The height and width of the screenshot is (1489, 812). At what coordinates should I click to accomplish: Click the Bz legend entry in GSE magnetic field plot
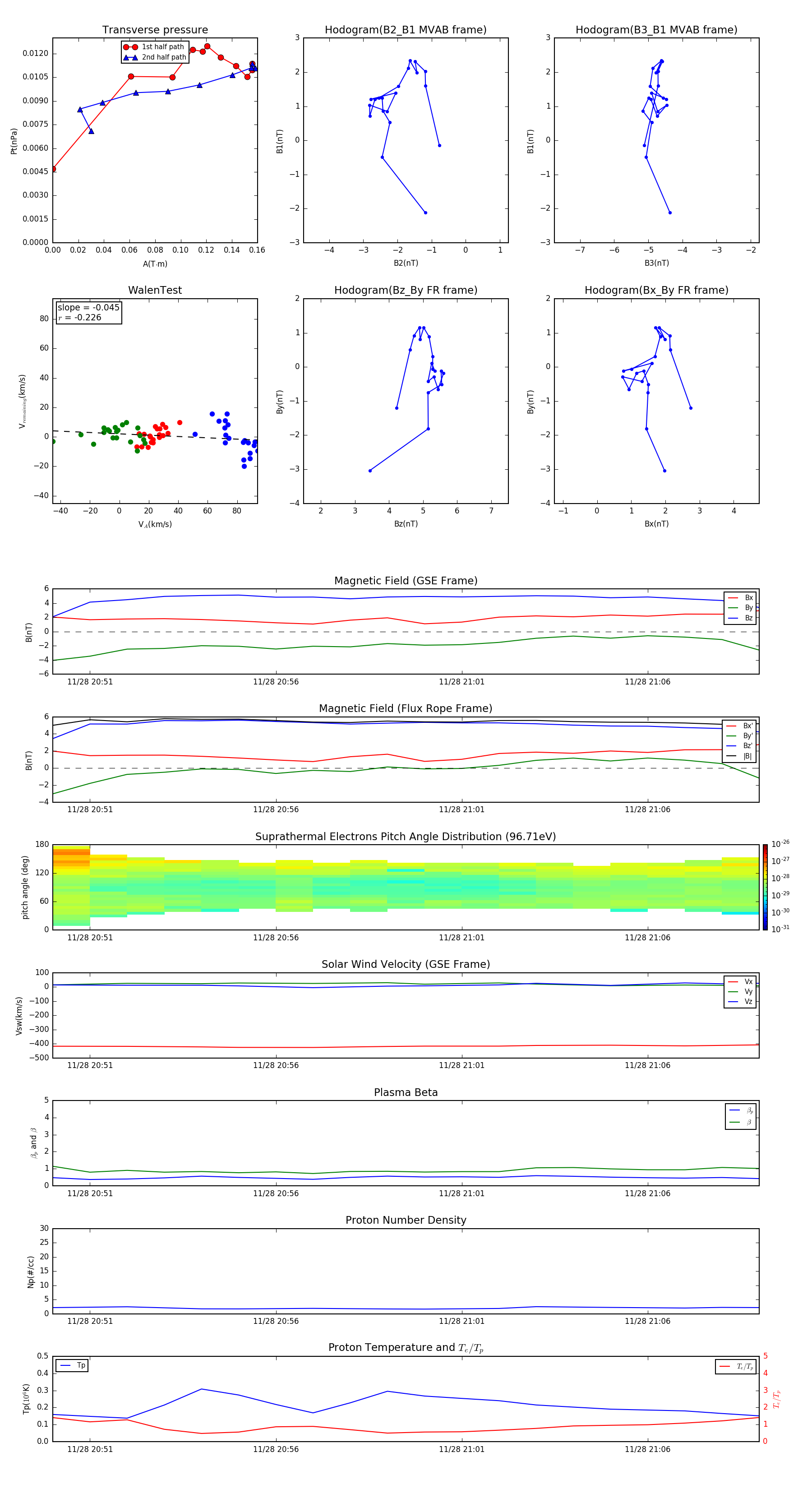tap(740, 618)
